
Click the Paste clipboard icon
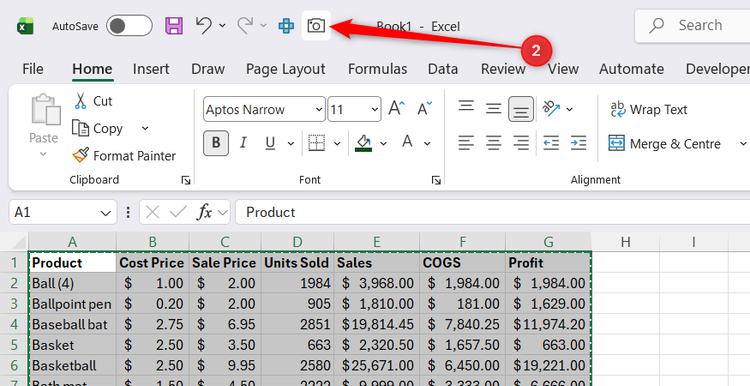45,110
